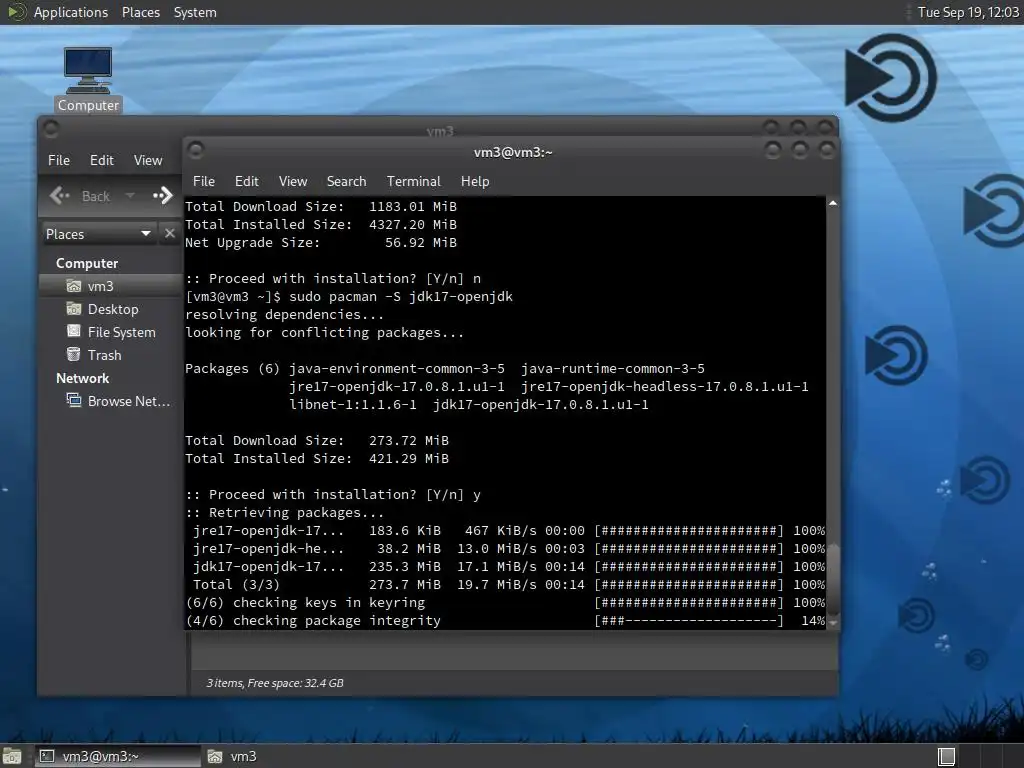Screen dimensions: 1024x768
Task: Open Back history dropdown arrow
Action: [130, 195]
